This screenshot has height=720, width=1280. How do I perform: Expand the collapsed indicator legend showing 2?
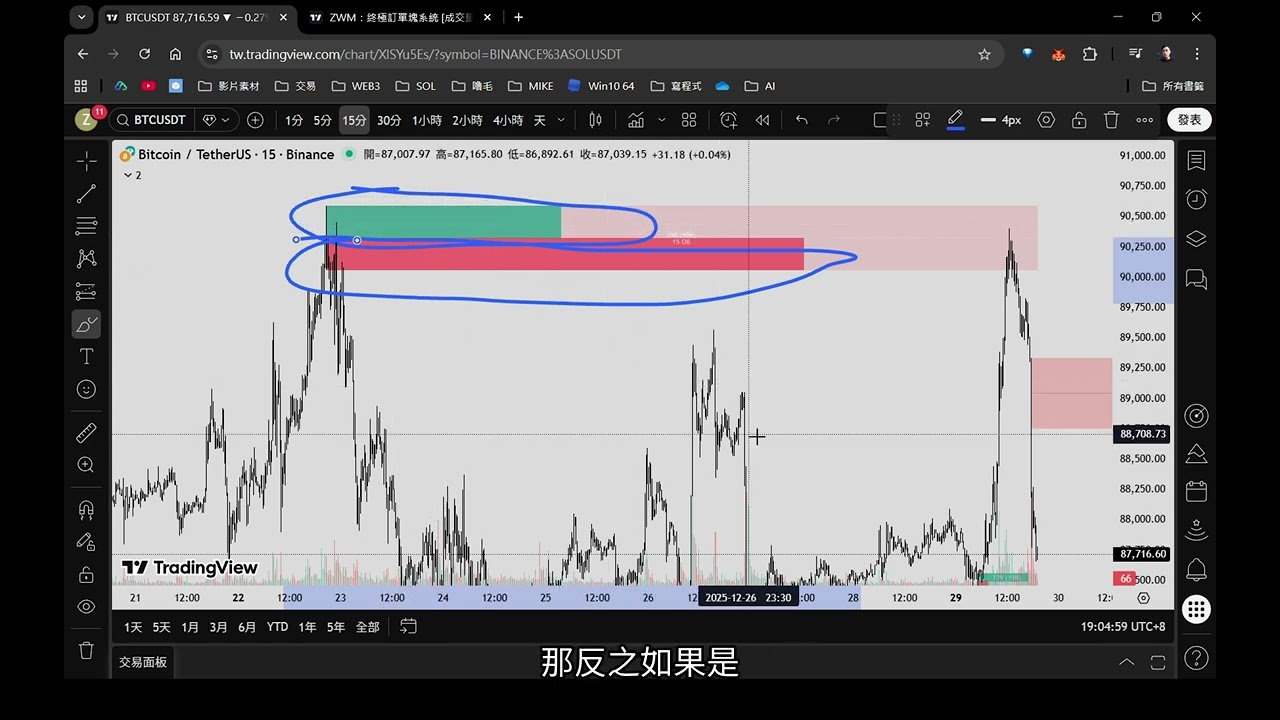click(x=132, y=175)
